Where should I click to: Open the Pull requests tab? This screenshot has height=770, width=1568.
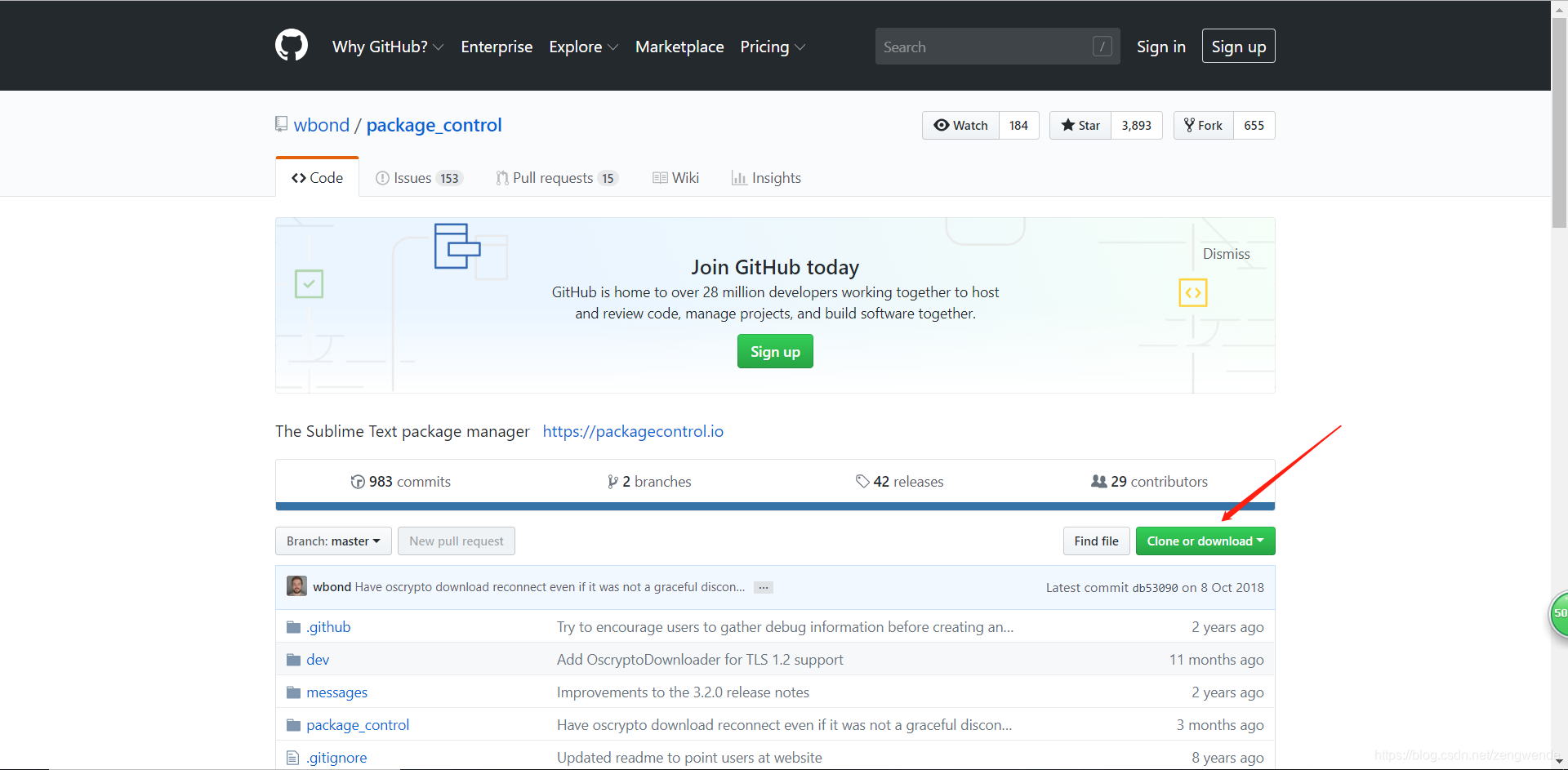[557, 178]
